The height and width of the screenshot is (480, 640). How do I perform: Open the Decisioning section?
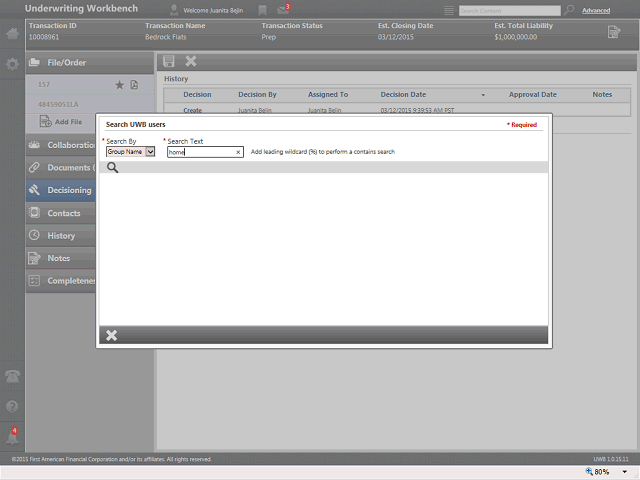click(x=61, y=190)
